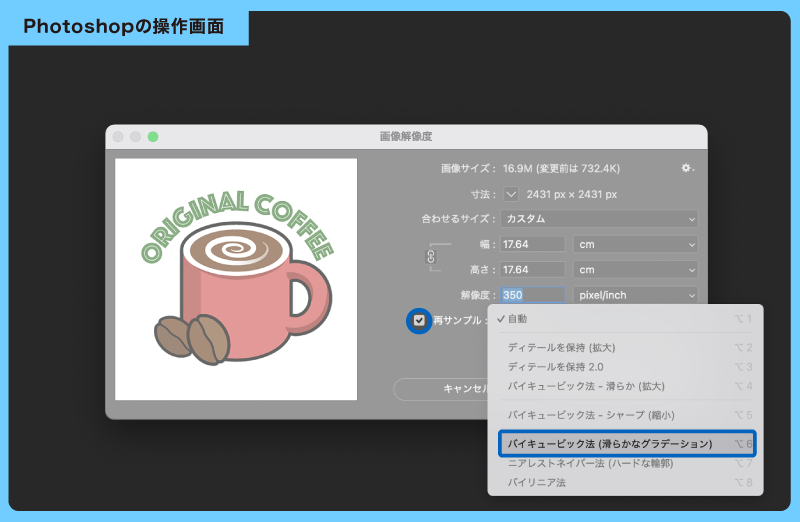Screen dimensions: 800x522
Task: Click the 幅 input field 17.64
Action: click(533, 244)
